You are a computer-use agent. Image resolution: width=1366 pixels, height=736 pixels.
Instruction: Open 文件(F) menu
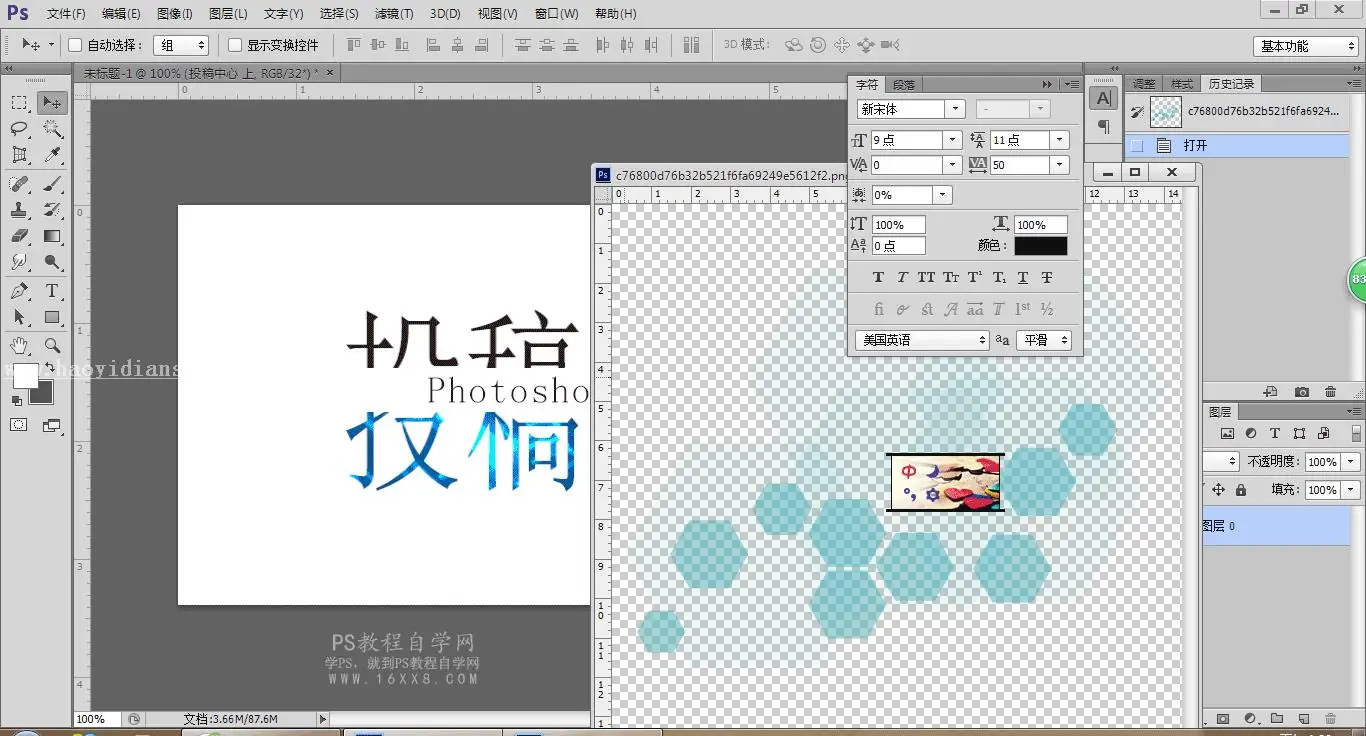66,14
